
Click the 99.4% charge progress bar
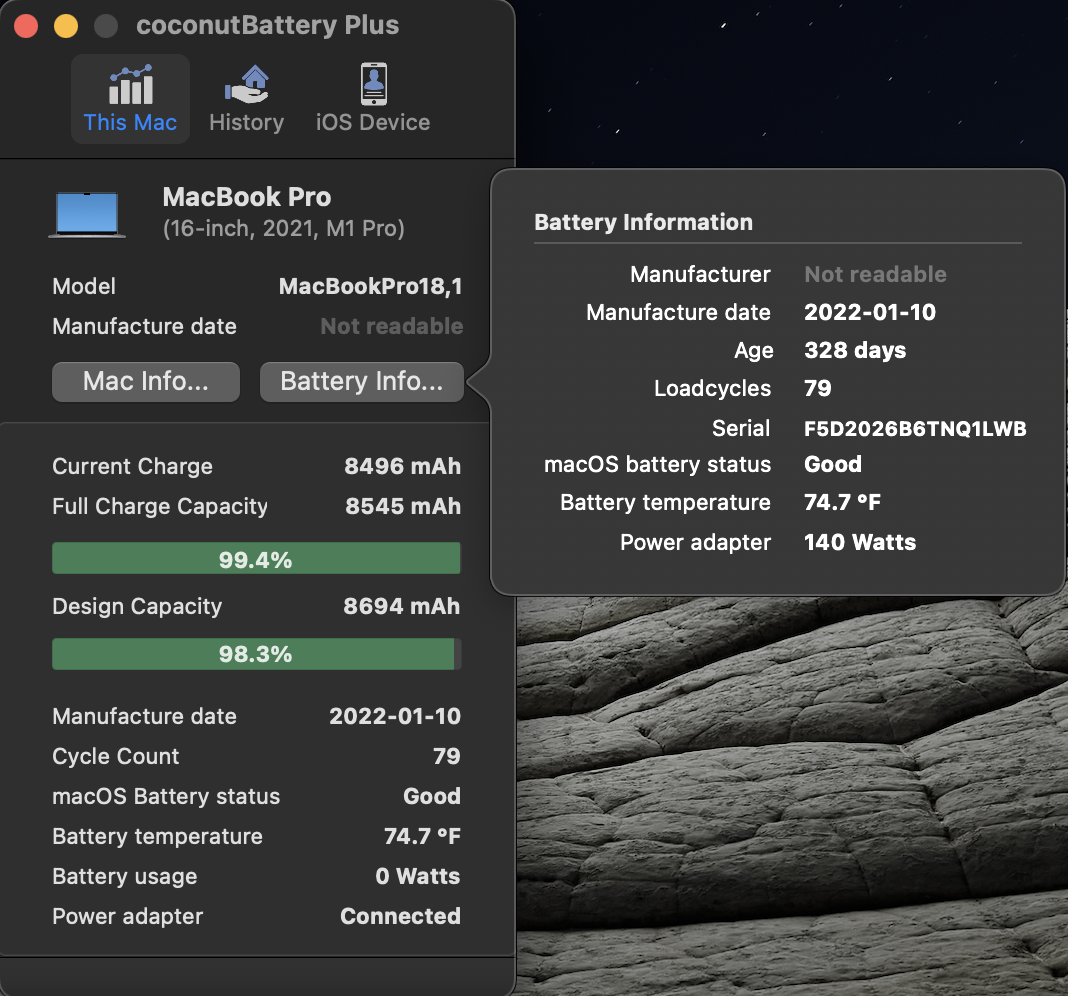click(256, 558)
